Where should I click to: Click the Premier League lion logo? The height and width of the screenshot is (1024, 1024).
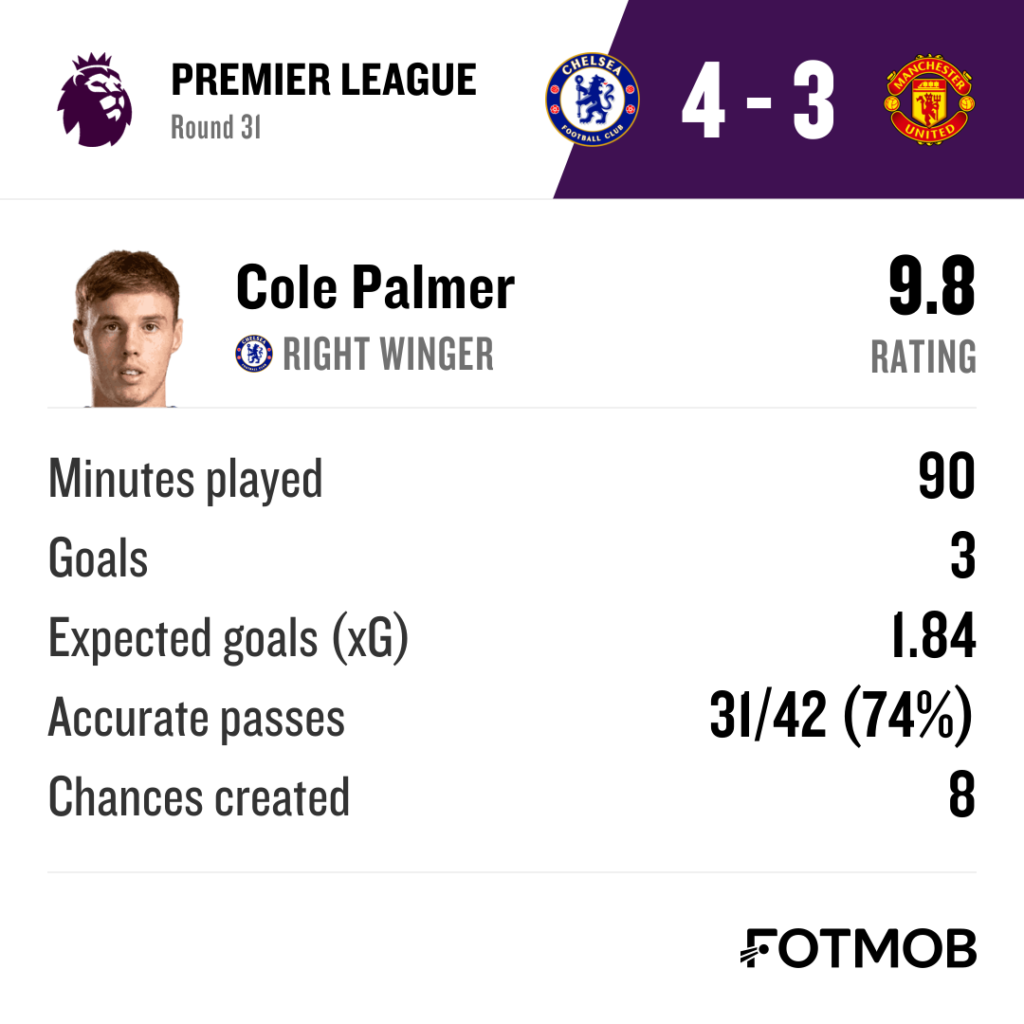95,99
